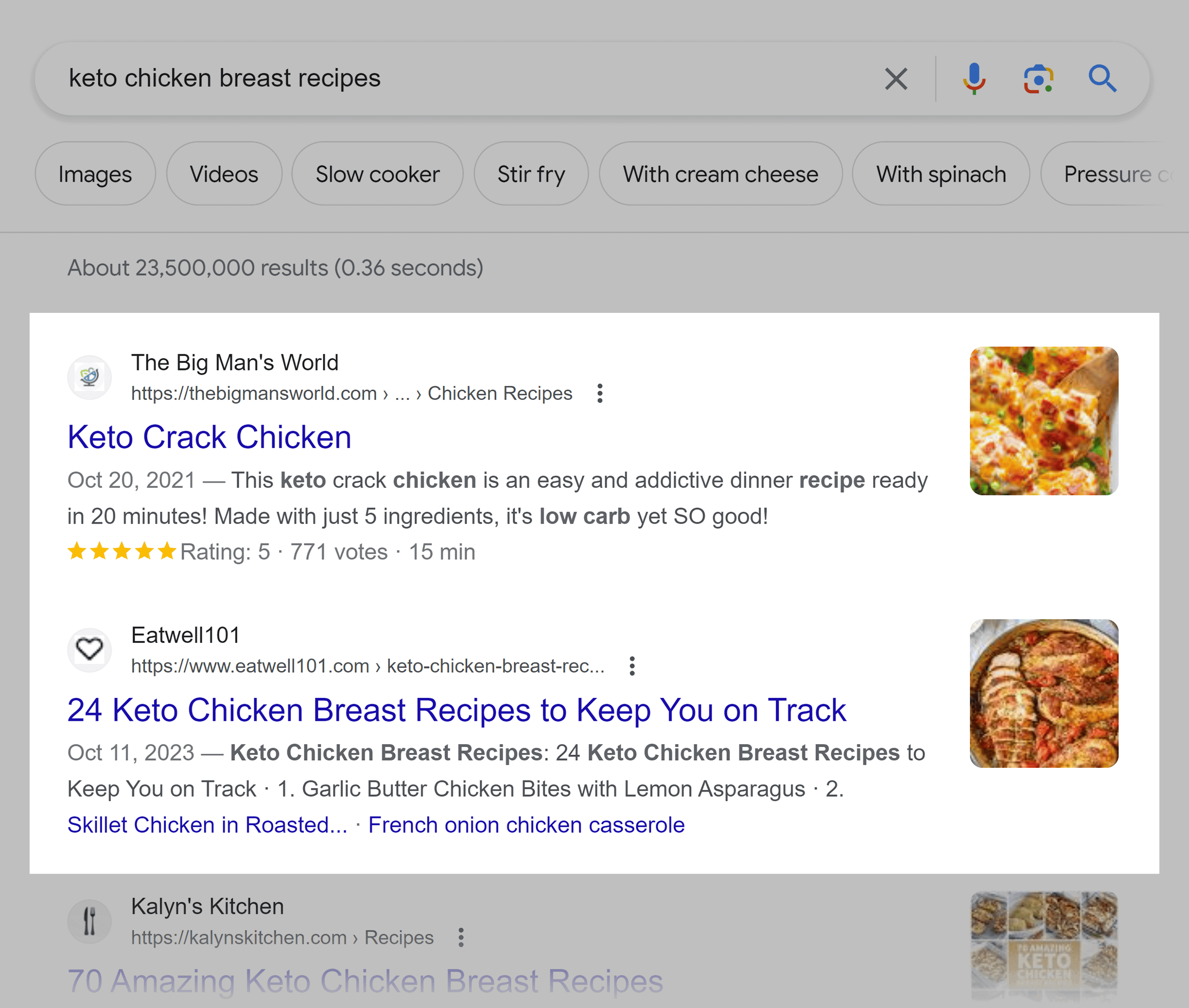View the Keto Crack Chicken thumbnail image
The width and height of the screenshot is (1189, 1008).
click(x=1044, y=421)
